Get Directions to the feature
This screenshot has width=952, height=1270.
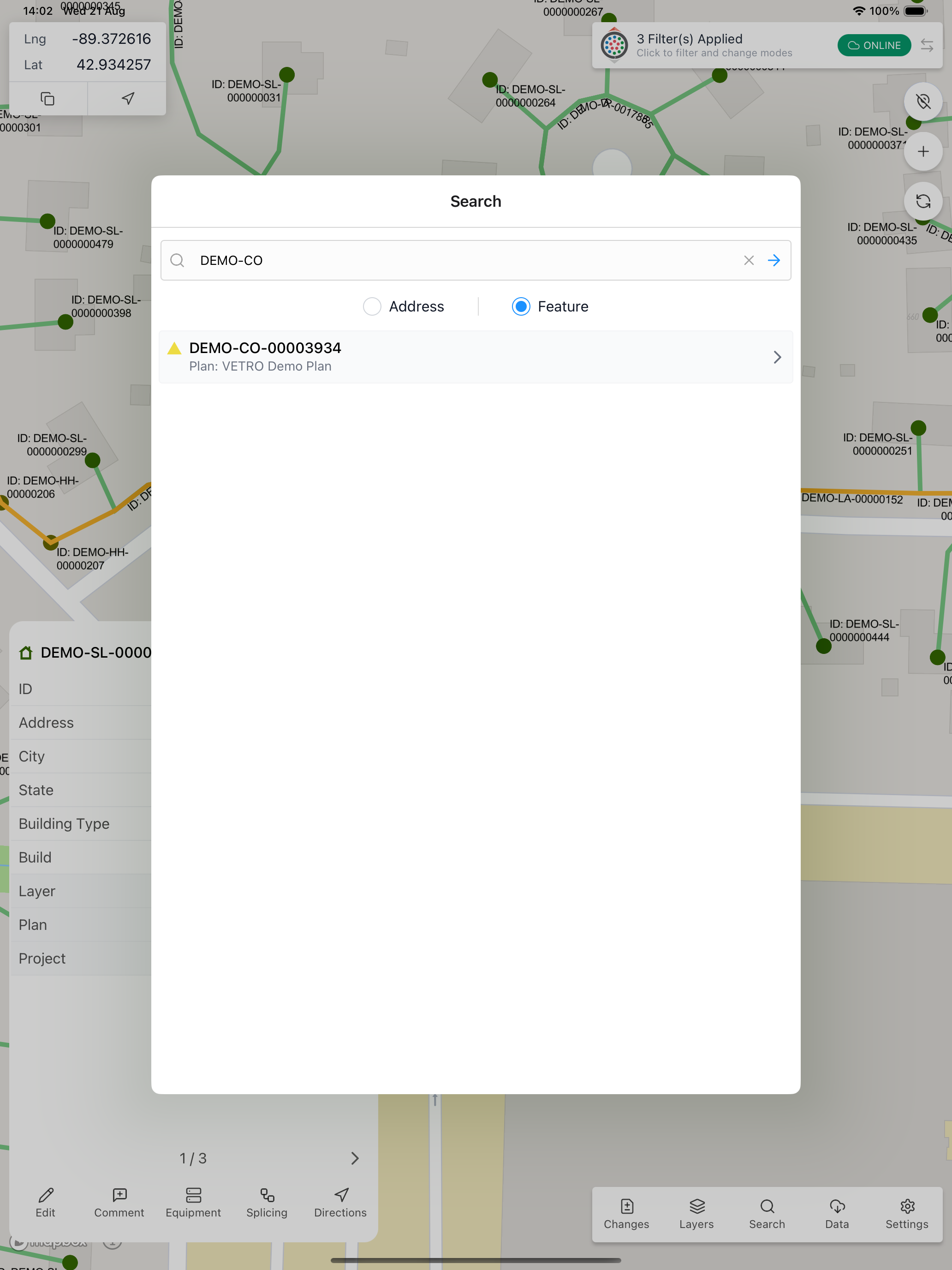[341, 1202]
